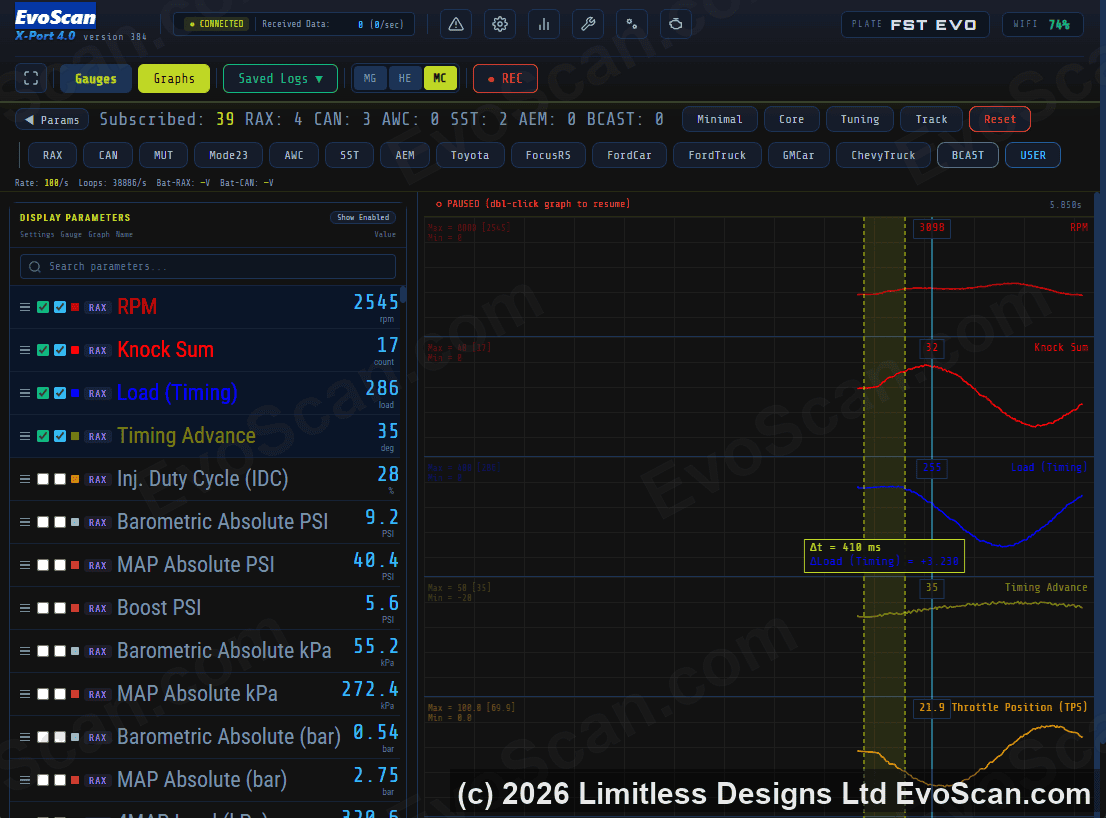The width and height of the screenshot is (1106, 818).
Task: Open the wrench tools icon
Action: (588, 24)
